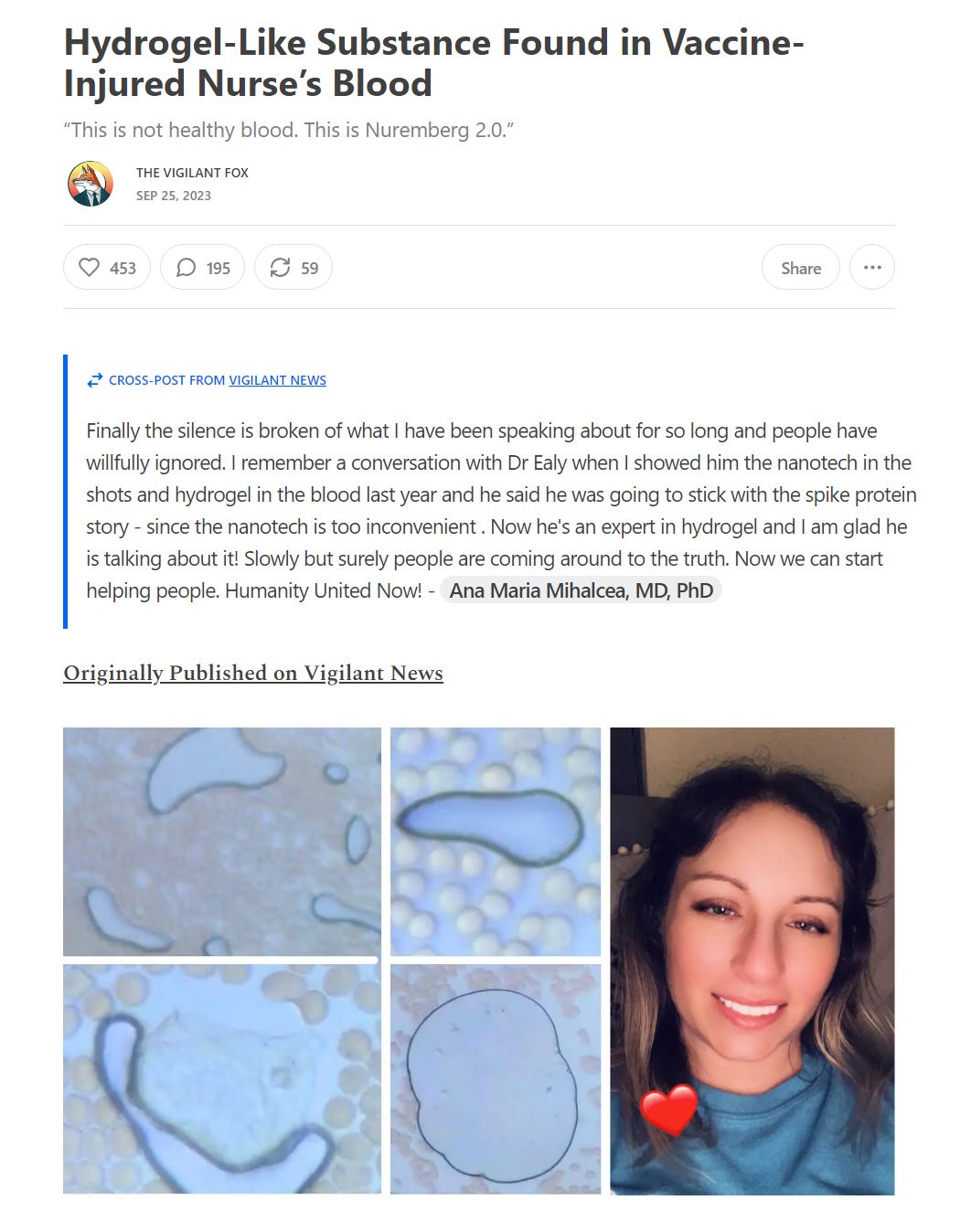Open the top-middle teardrop blob image
The width and height of the screenshot is (971, 1232).
point(496,842)
